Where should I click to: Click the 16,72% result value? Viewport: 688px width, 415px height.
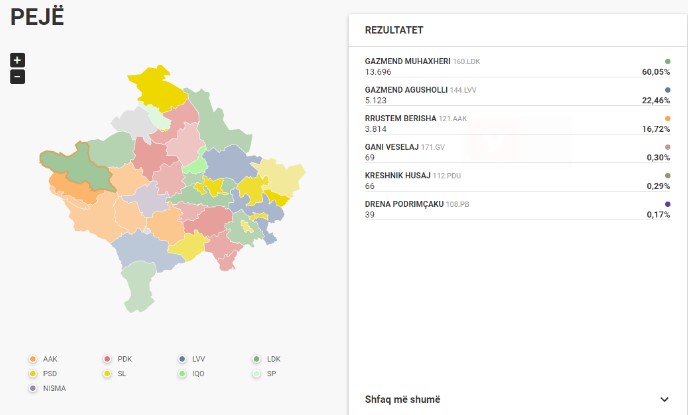click(656, 129)
